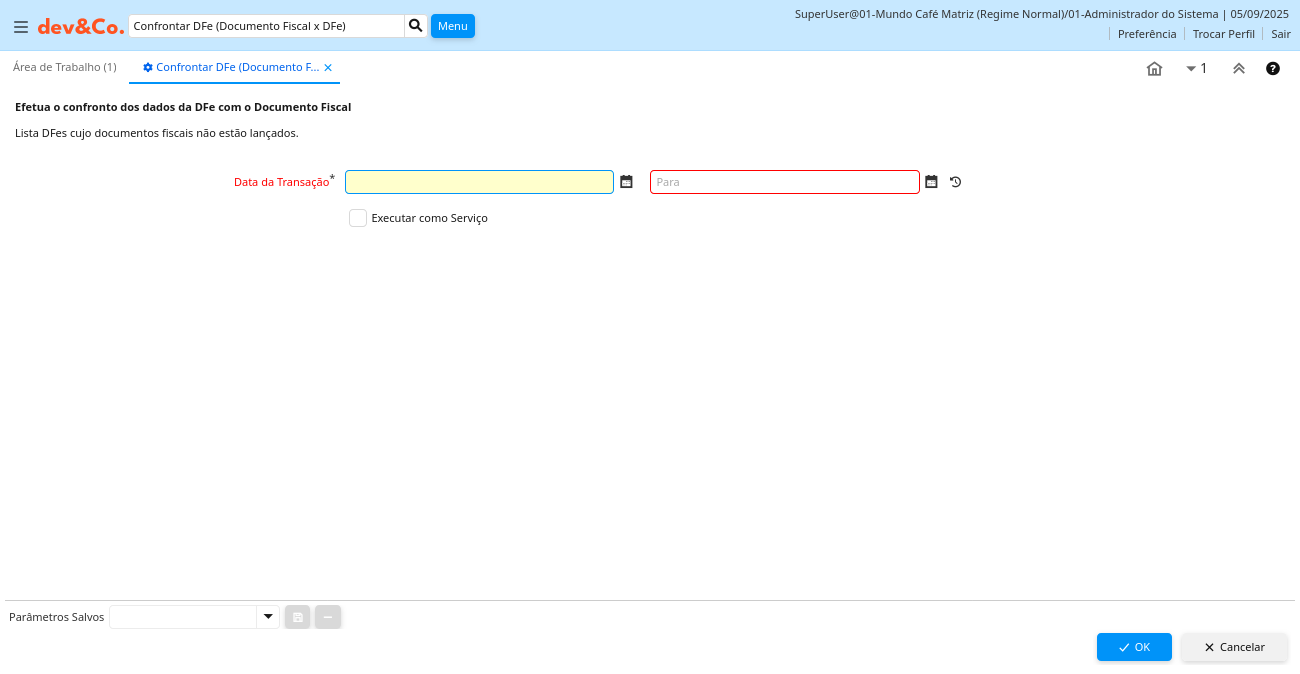Collapse header with double chevron icon
Screen dimensions: 1300x674
[x=1238, y=69]
